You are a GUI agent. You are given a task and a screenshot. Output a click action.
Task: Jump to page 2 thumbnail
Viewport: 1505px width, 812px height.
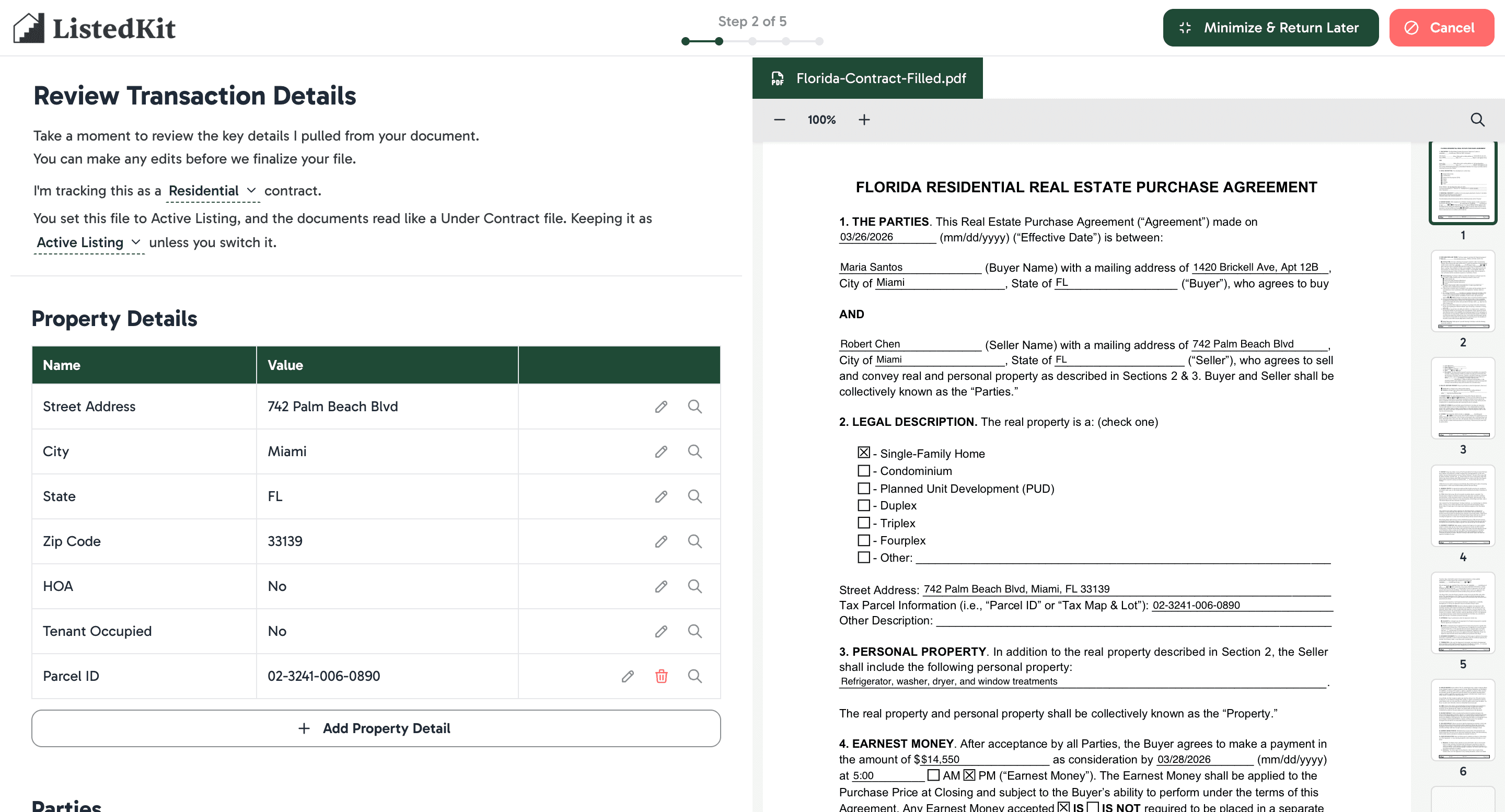tap(1462, 291)
